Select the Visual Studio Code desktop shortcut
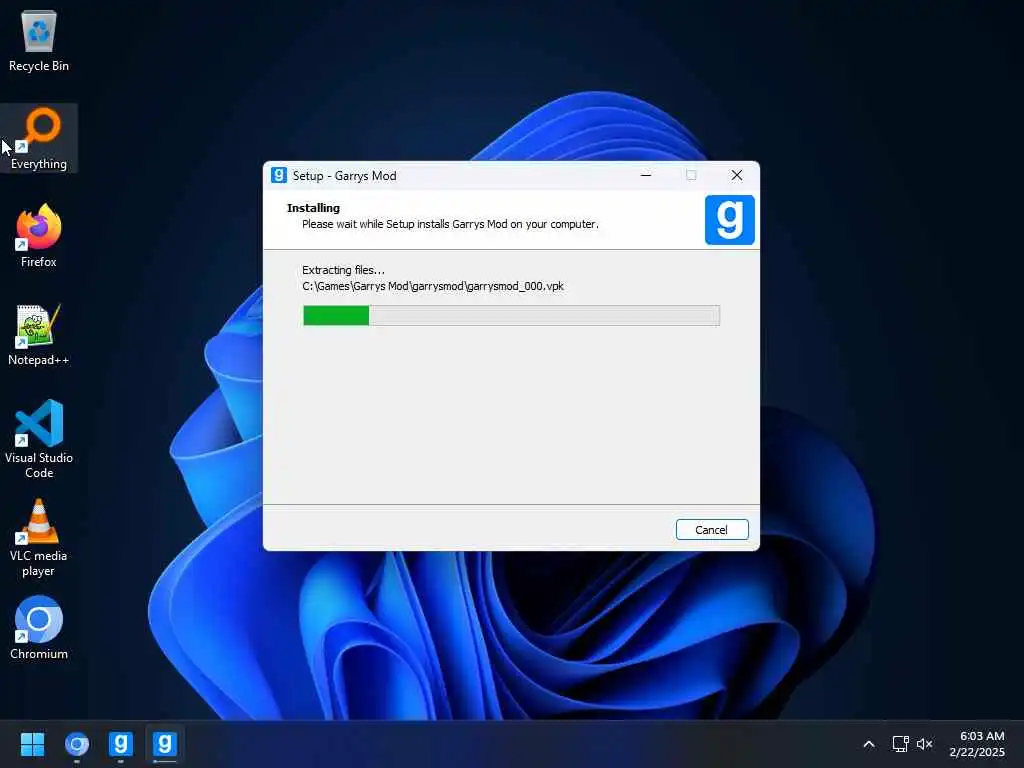This screenshot has width=1024, height=768. [39, 440]
